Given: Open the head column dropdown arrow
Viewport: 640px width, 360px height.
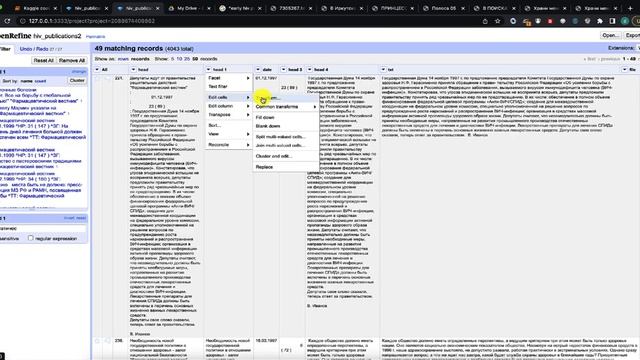Looking at the screenshot, I should click(133, 70).
